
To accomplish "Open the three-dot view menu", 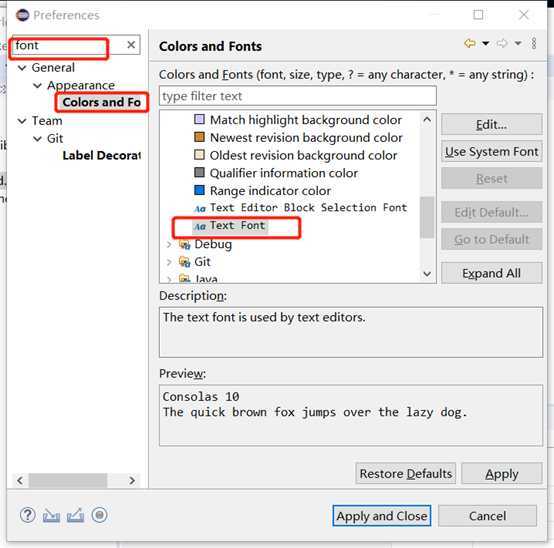I will coord(534,43).
